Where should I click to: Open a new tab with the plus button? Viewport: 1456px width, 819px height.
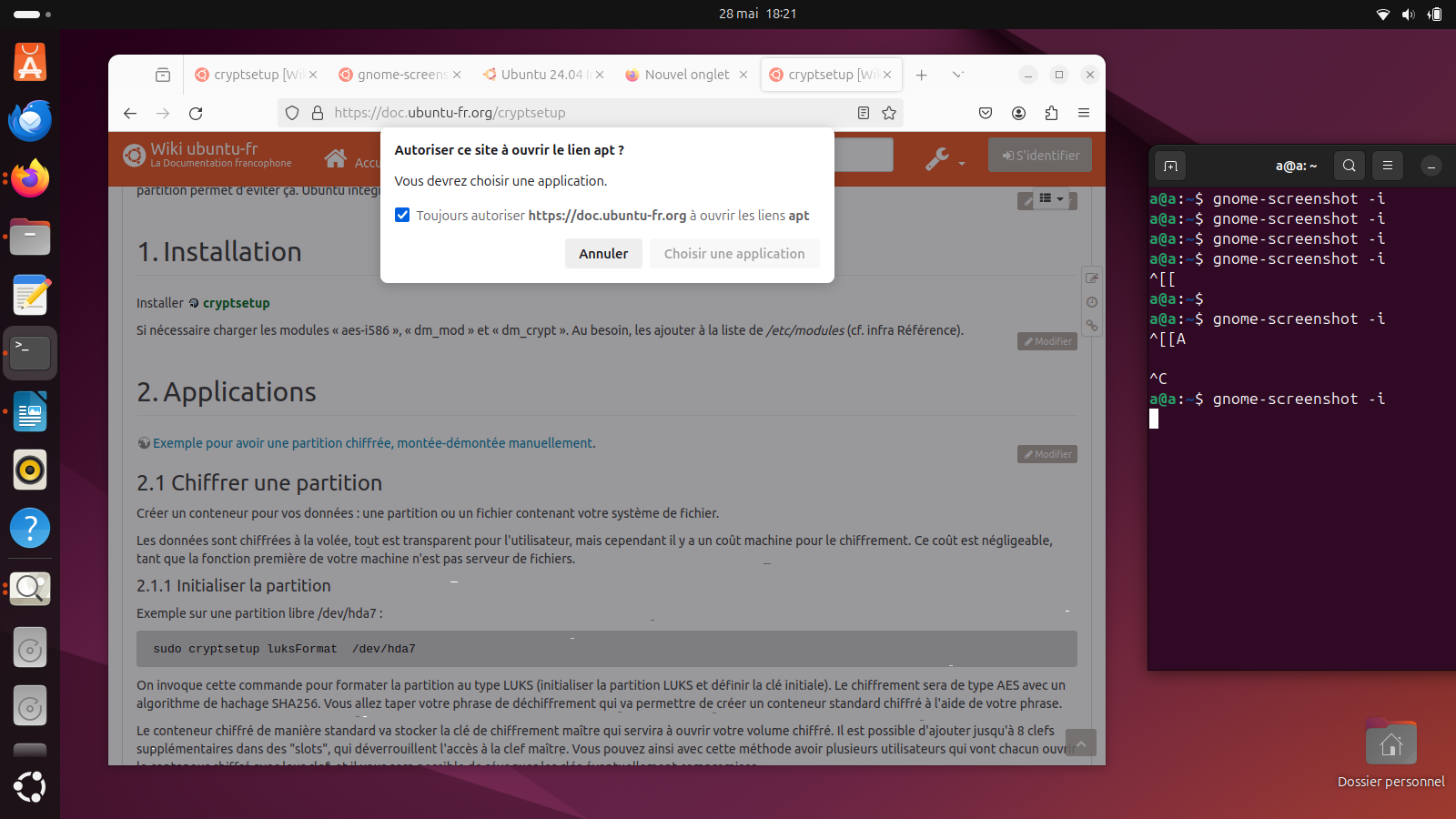point(921,75)
